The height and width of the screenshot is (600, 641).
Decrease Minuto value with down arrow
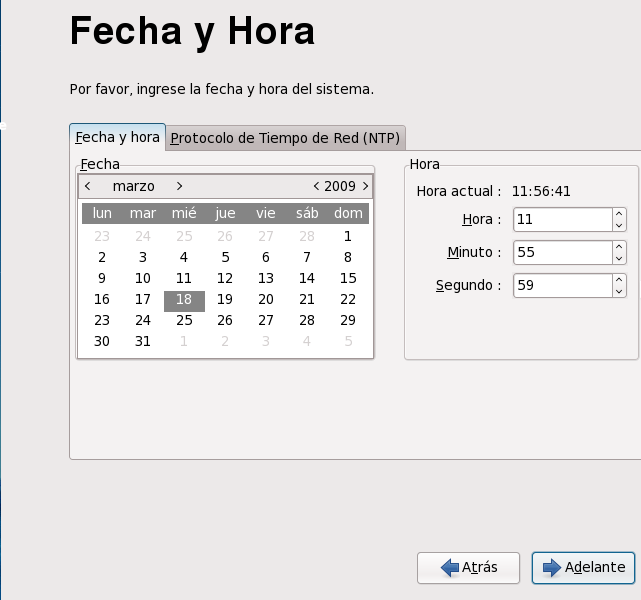pyautogui.click(x=619, y=258)
